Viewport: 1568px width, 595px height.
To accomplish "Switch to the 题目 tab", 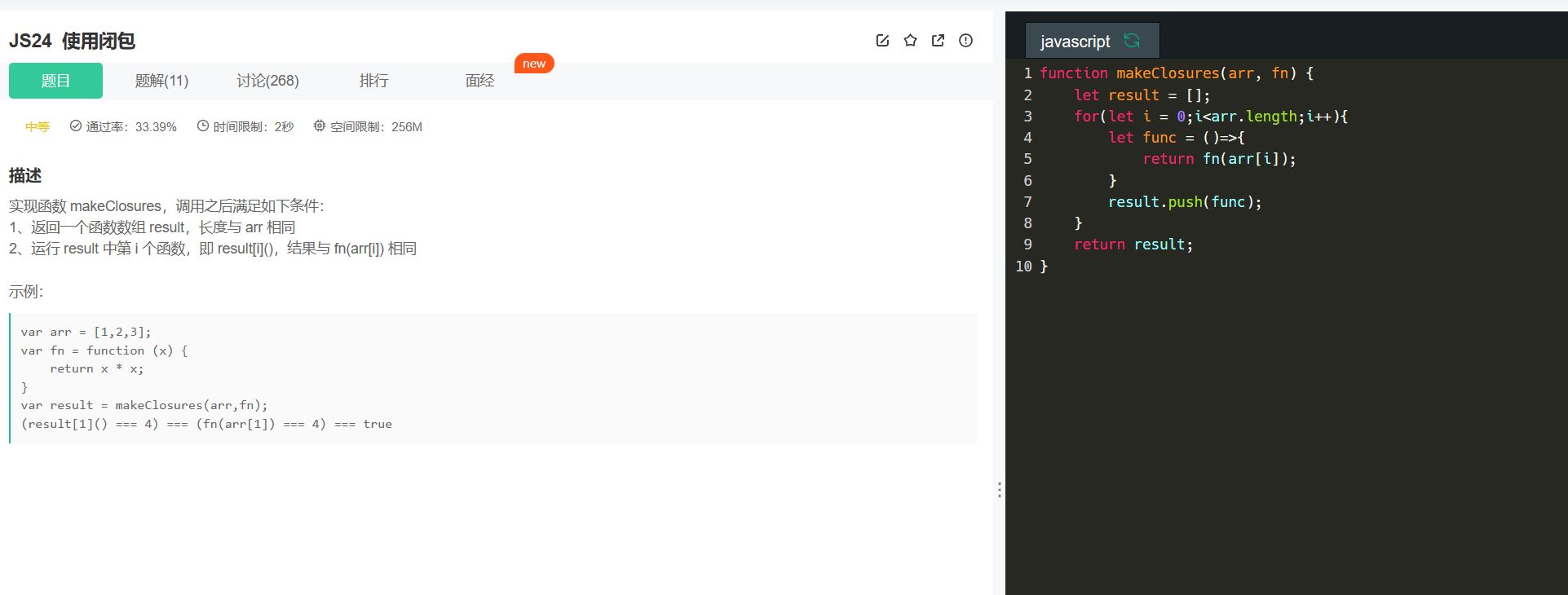I will pyautogui.click(x=55, y=81).
